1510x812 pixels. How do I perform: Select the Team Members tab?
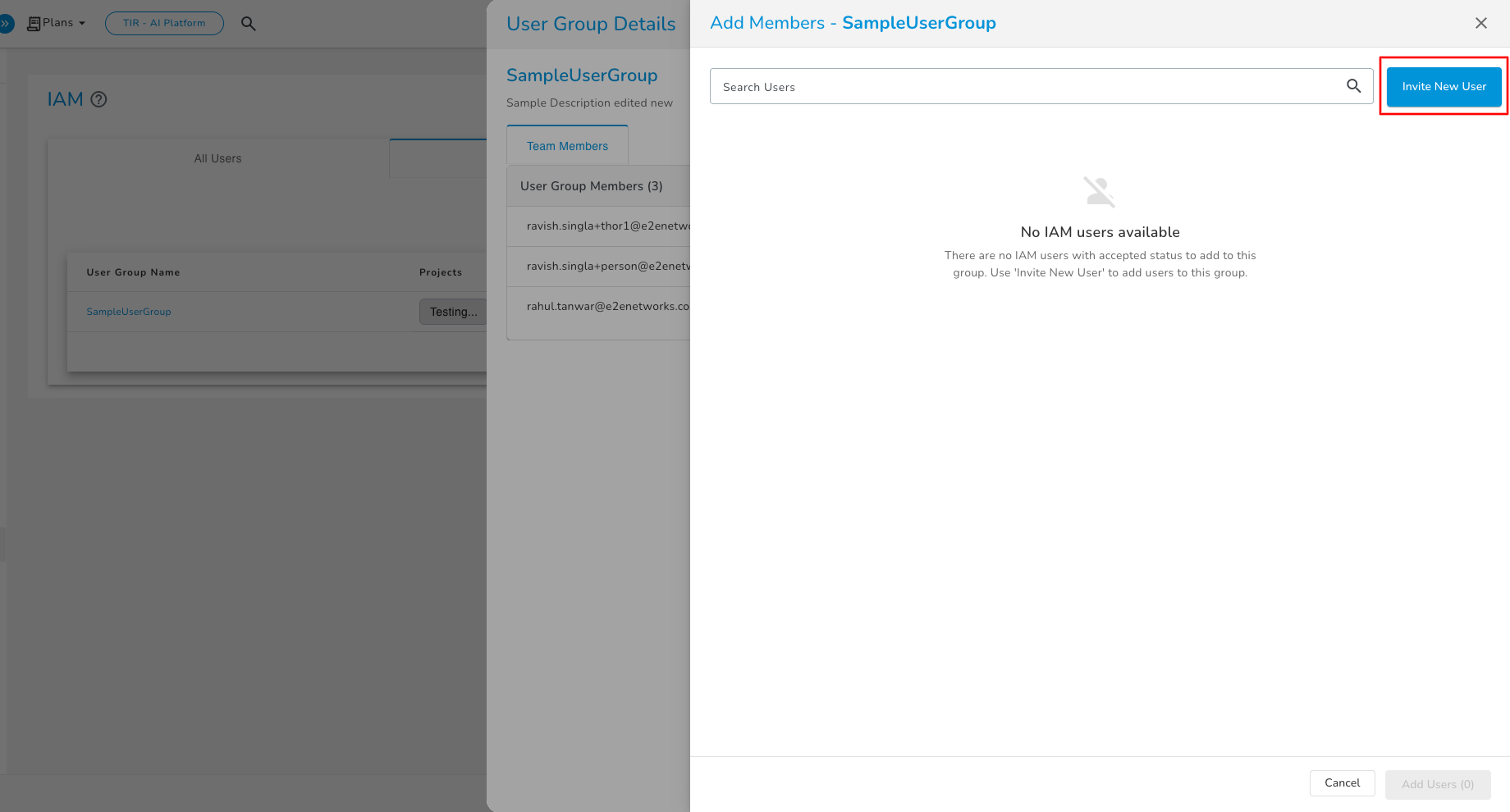coord(567,146)
